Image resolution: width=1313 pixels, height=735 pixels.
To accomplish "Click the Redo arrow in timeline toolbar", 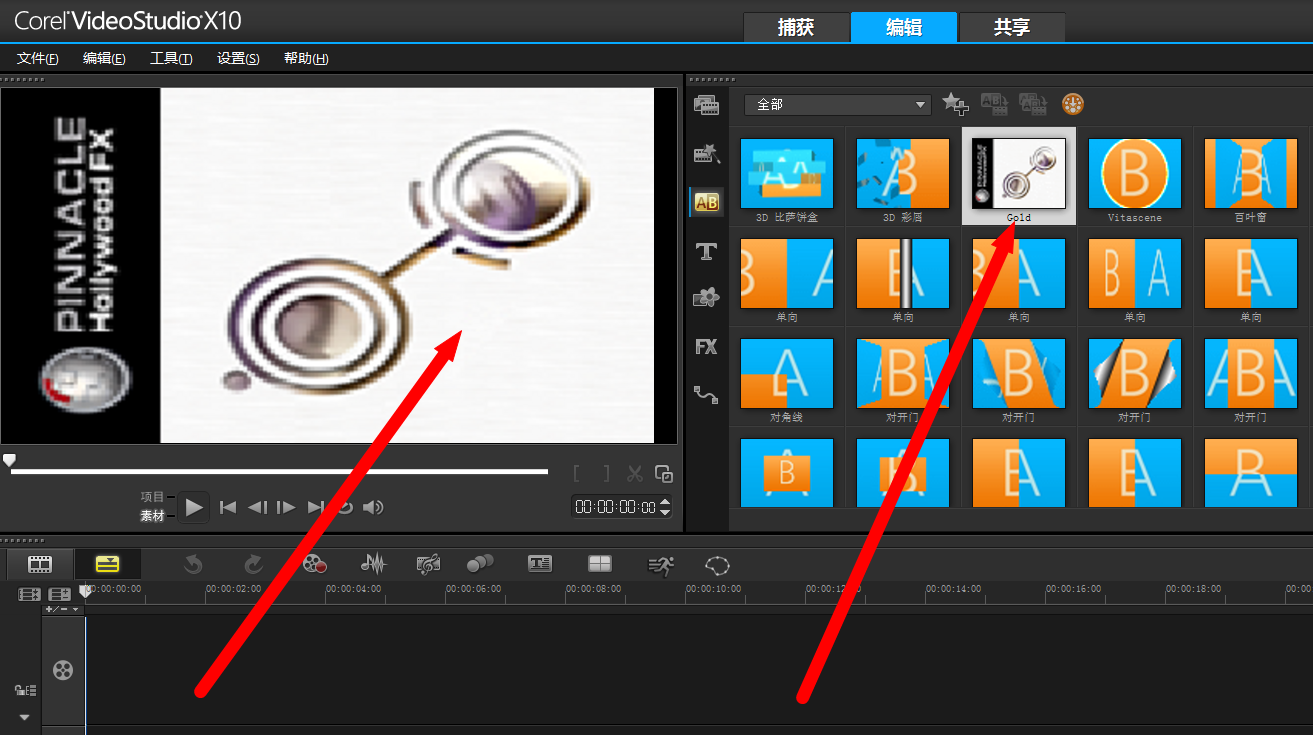I will pyautogui.click(x=253, y=564).
